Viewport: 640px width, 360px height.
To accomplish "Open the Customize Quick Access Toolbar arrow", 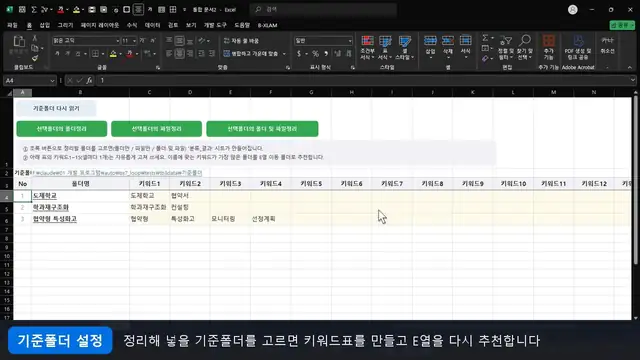I will tap(184, 9).
